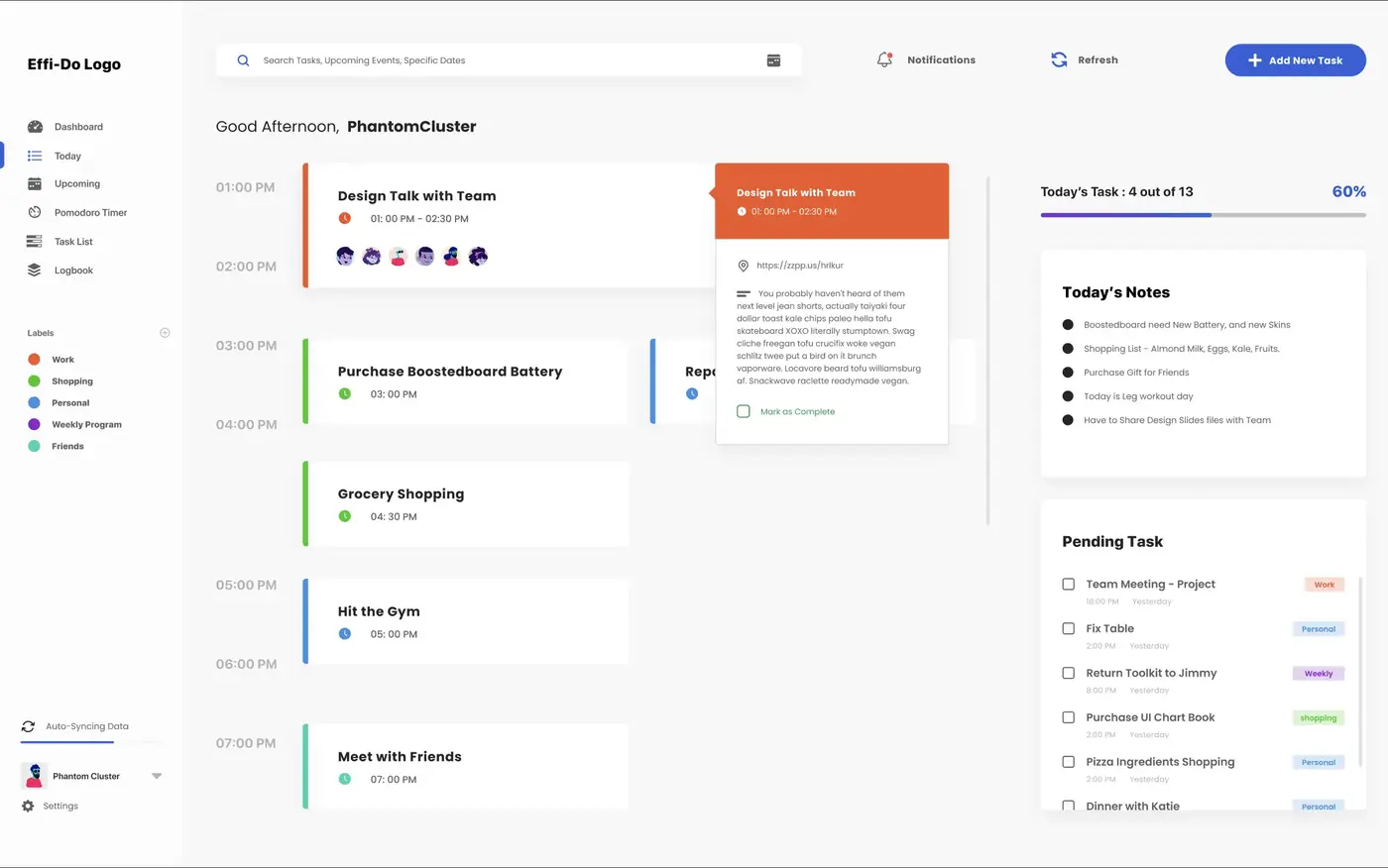This screenshot has height=868, width=1388.
Task: Click last team member avatar on Design Talk
Action: tap(478, 257)
